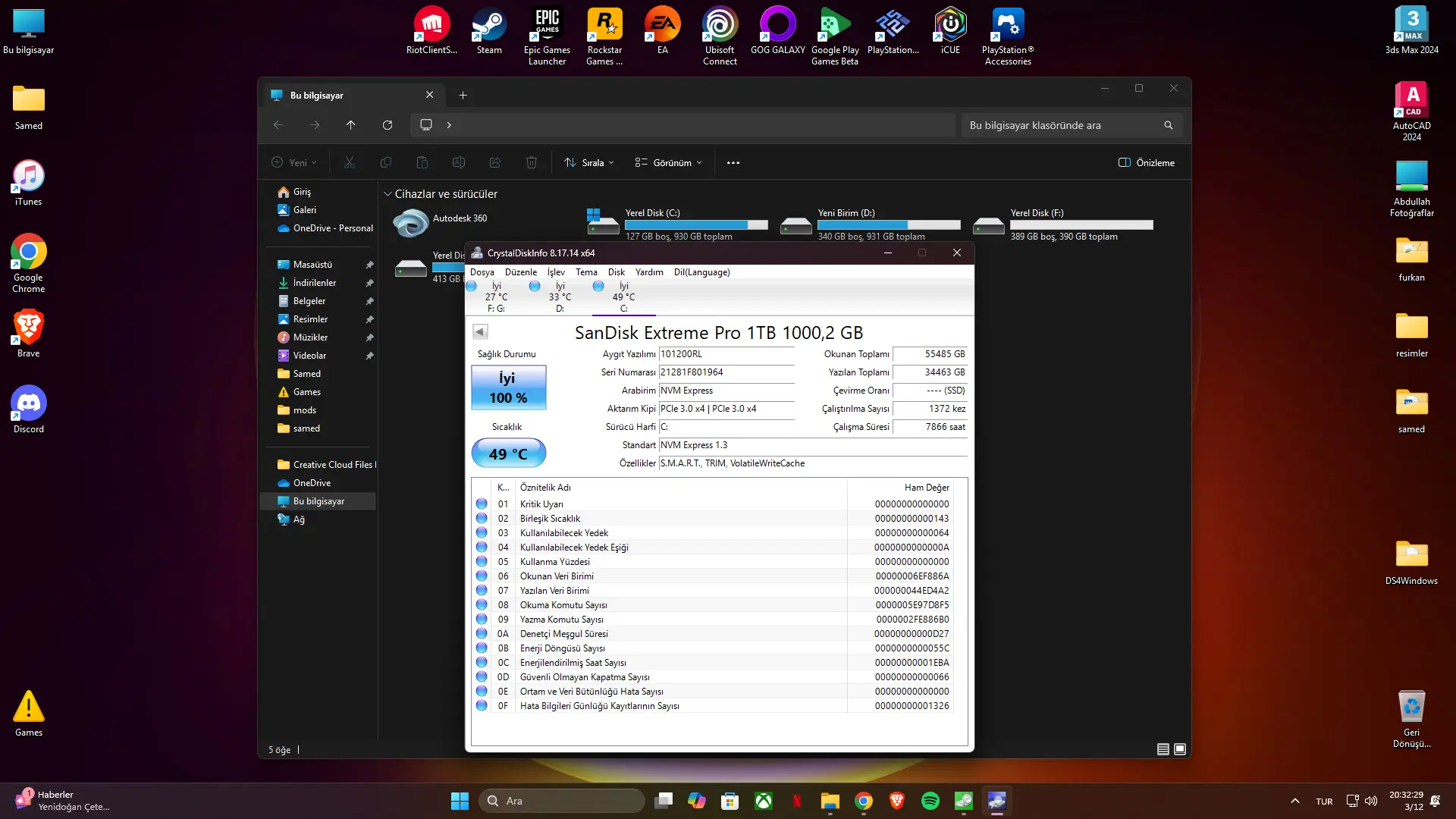
Task: Select the Riot Client desktop icon
Action: click(x=431, y=31)
